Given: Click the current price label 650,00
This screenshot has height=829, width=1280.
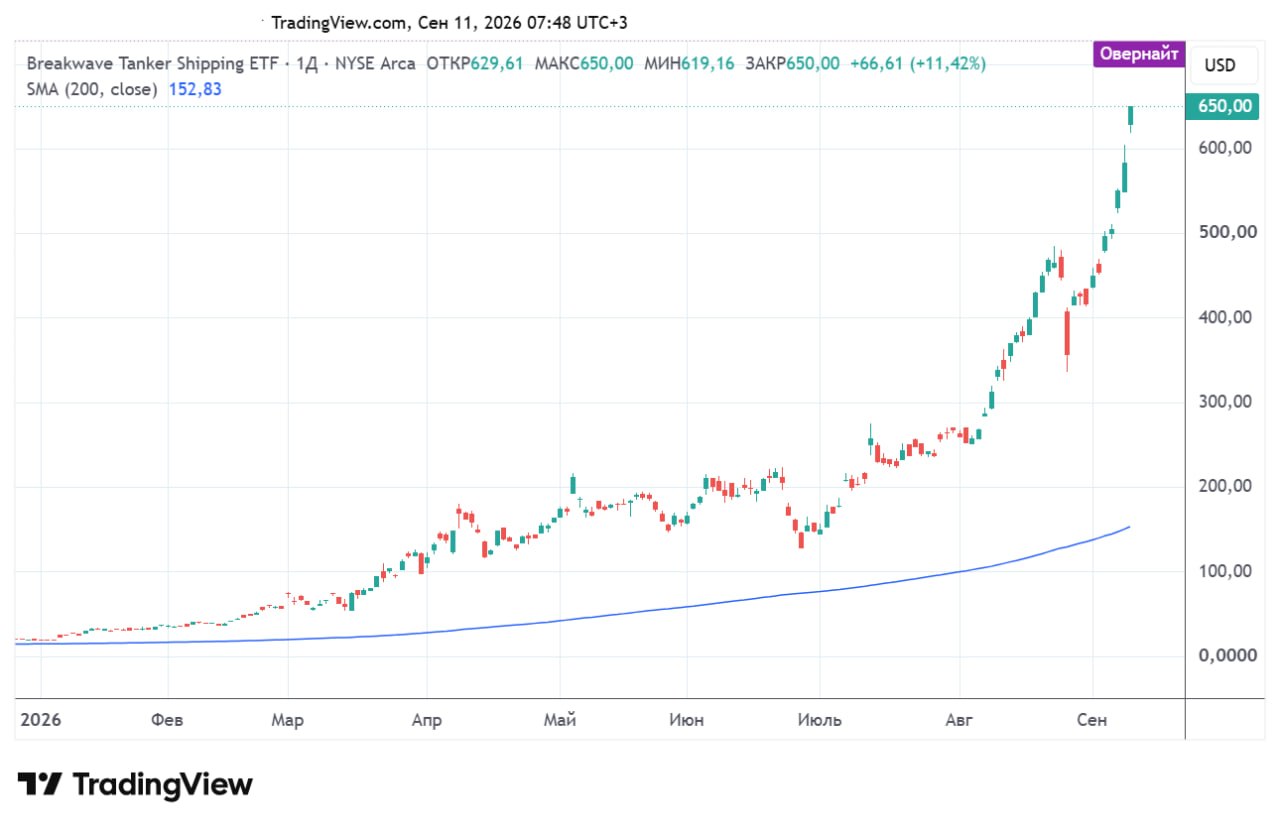Looking at the screenshot, I should [x=1221, y=106].
